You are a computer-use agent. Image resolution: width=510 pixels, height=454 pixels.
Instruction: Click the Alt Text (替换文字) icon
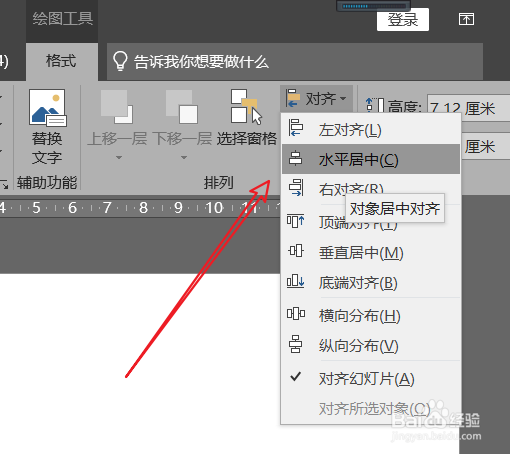pos(47,107)
